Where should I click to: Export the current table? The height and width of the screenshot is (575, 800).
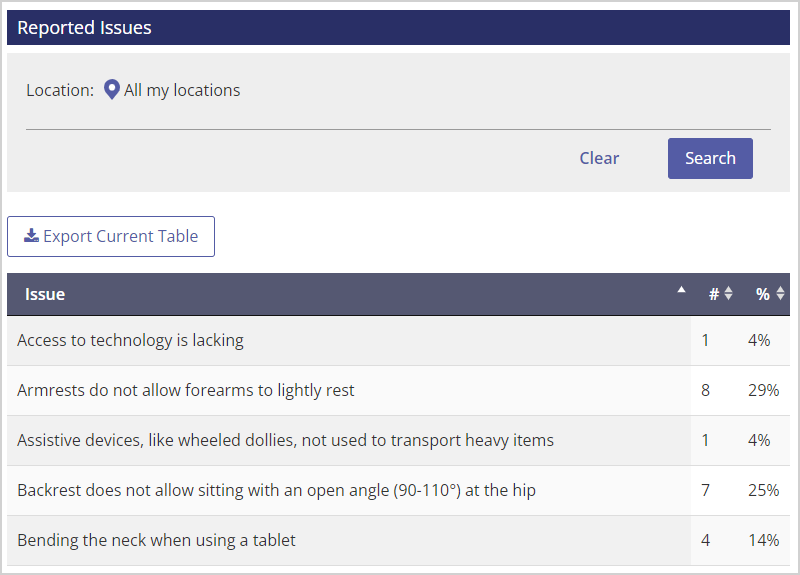point(111,236)
